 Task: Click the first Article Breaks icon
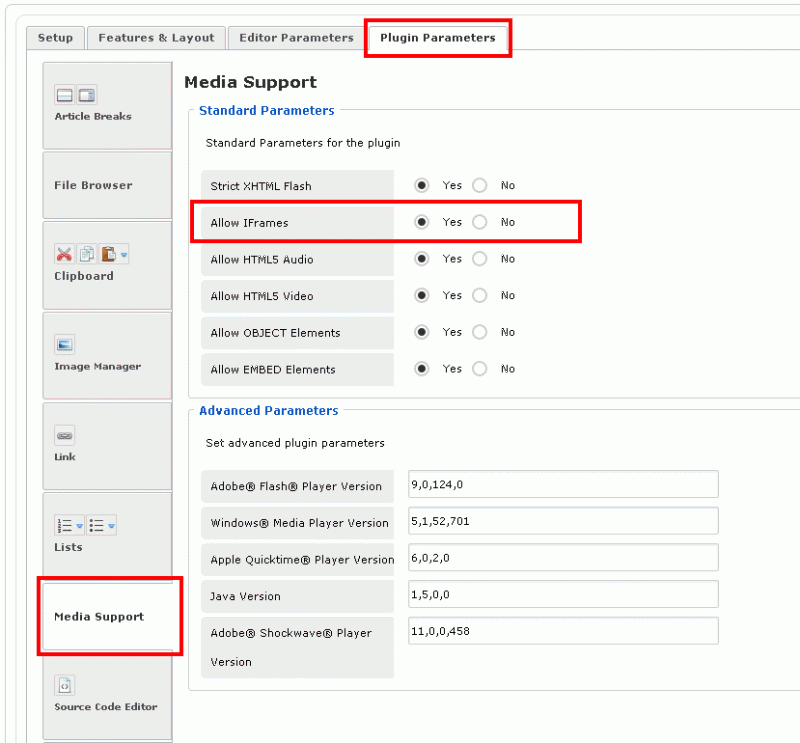tap(65, 95)
